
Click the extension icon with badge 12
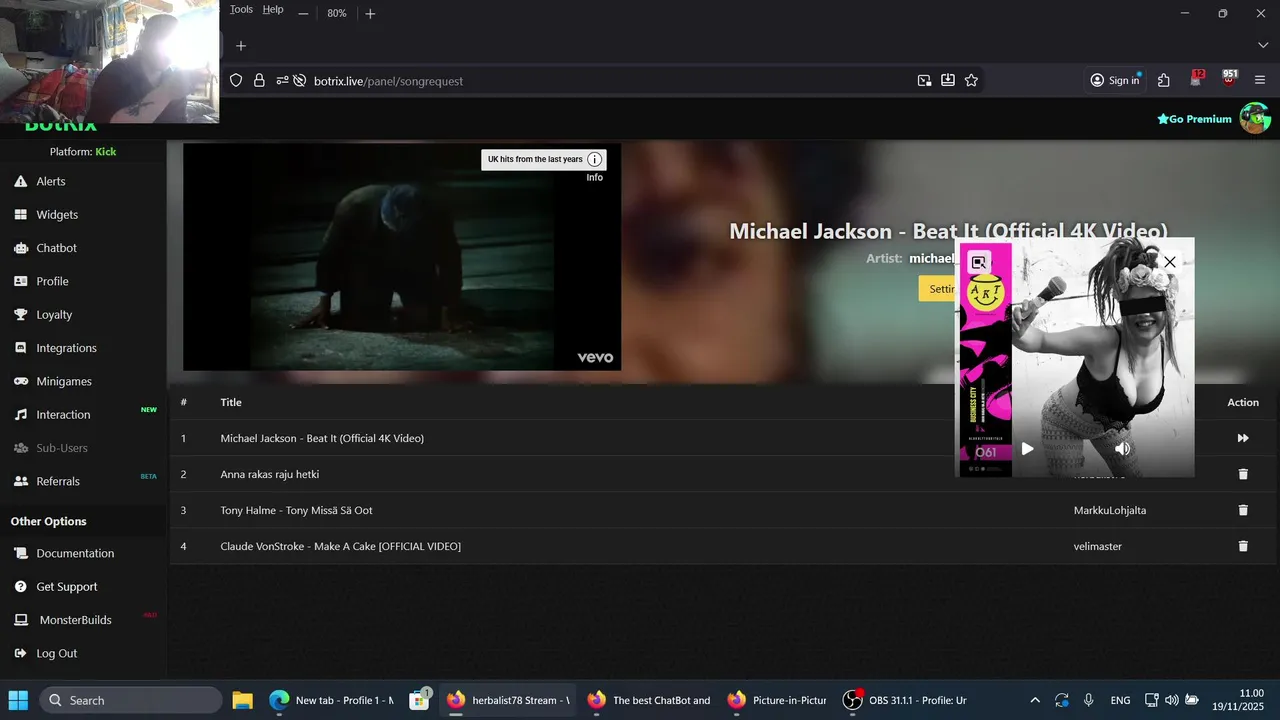click(1197, 79)
